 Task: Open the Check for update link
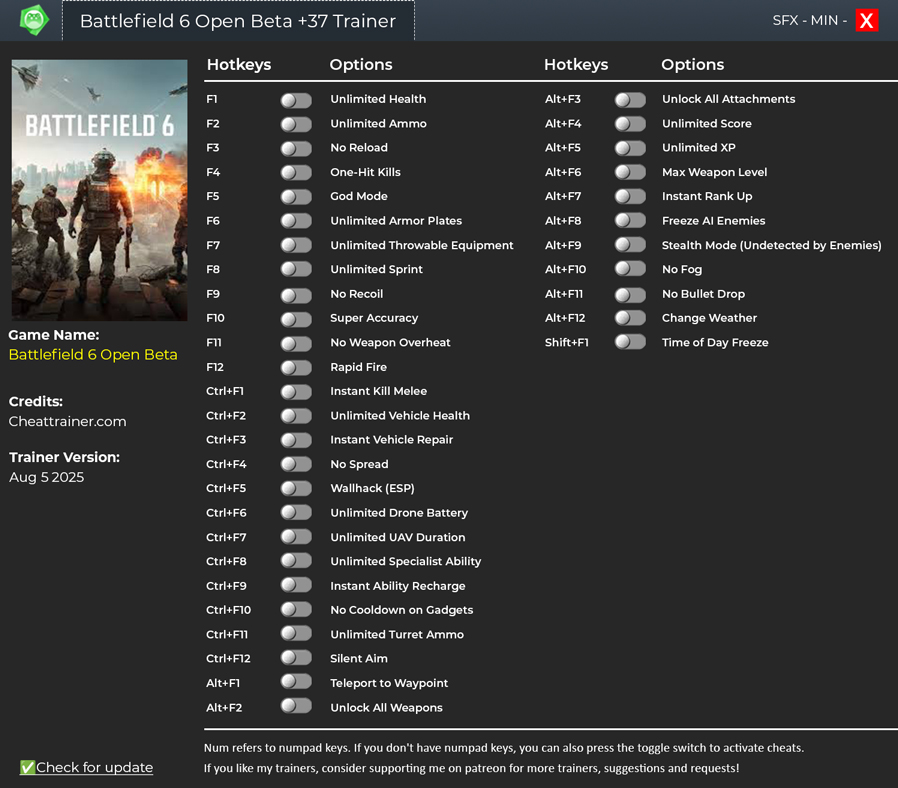[94, 767]
